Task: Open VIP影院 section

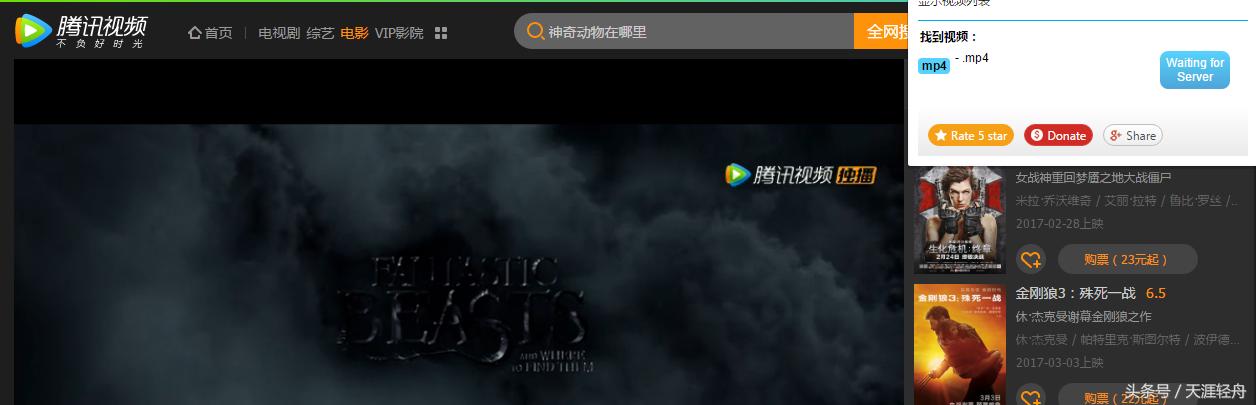Action: [x=399, y=33]
